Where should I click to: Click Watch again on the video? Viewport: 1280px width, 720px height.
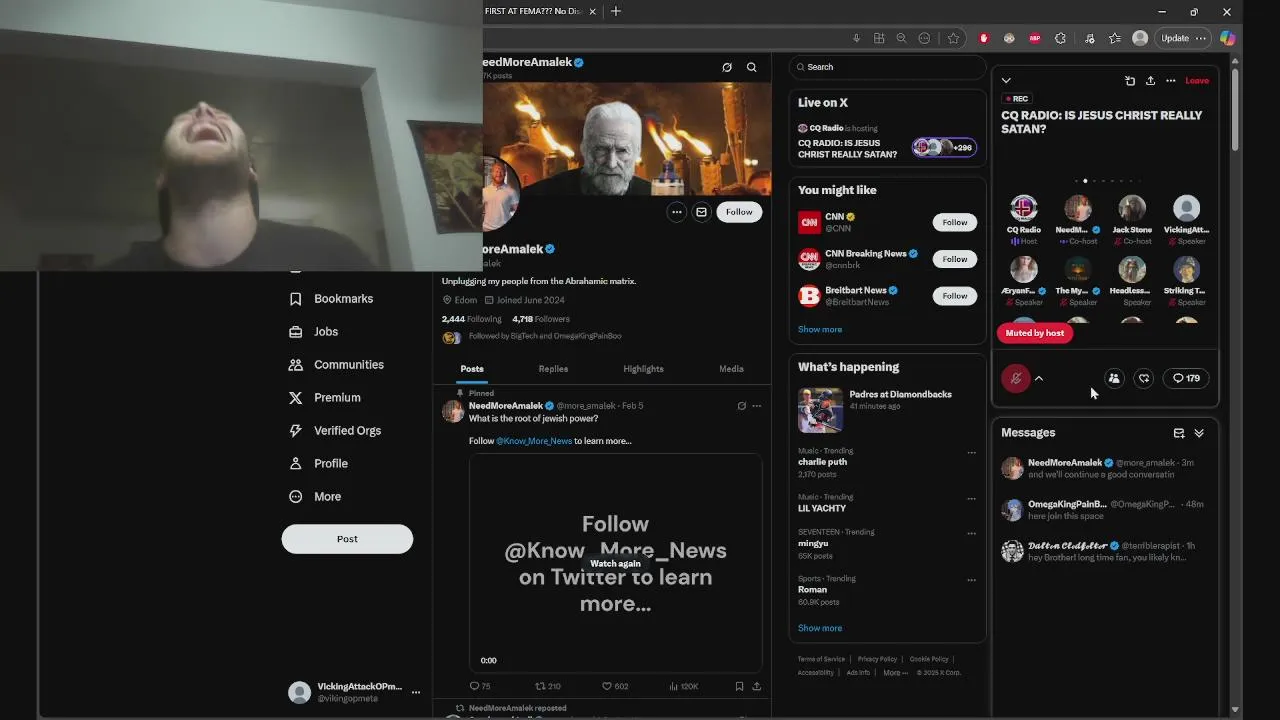[615, 564]
